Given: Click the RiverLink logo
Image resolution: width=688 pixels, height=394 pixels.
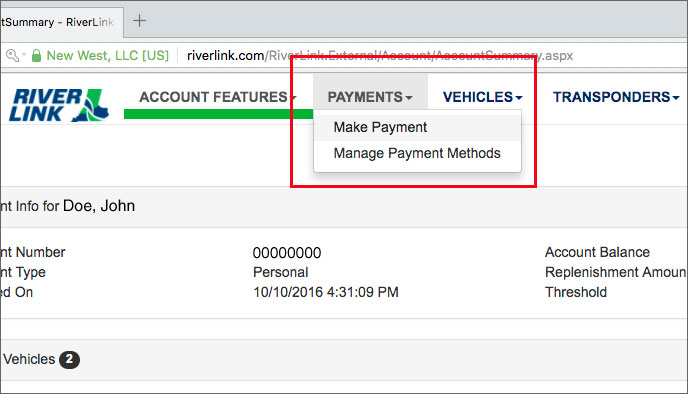Looking at the screenshot, I should tap(59, 105).
